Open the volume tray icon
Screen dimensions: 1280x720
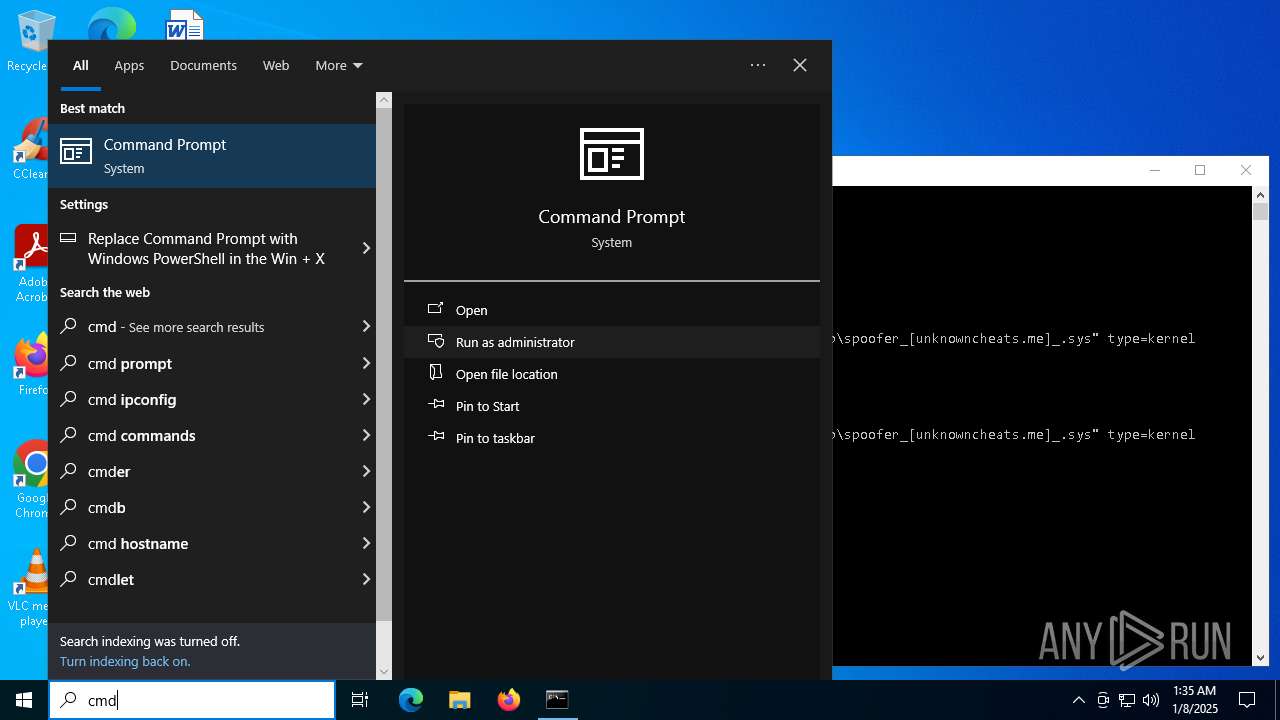tap(1151, 700)
